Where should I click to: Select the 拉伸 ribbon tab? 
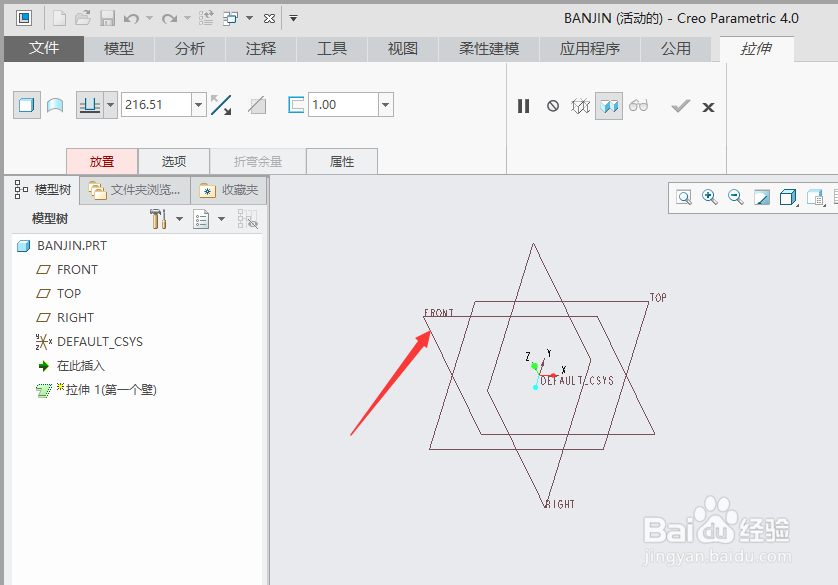756,49
